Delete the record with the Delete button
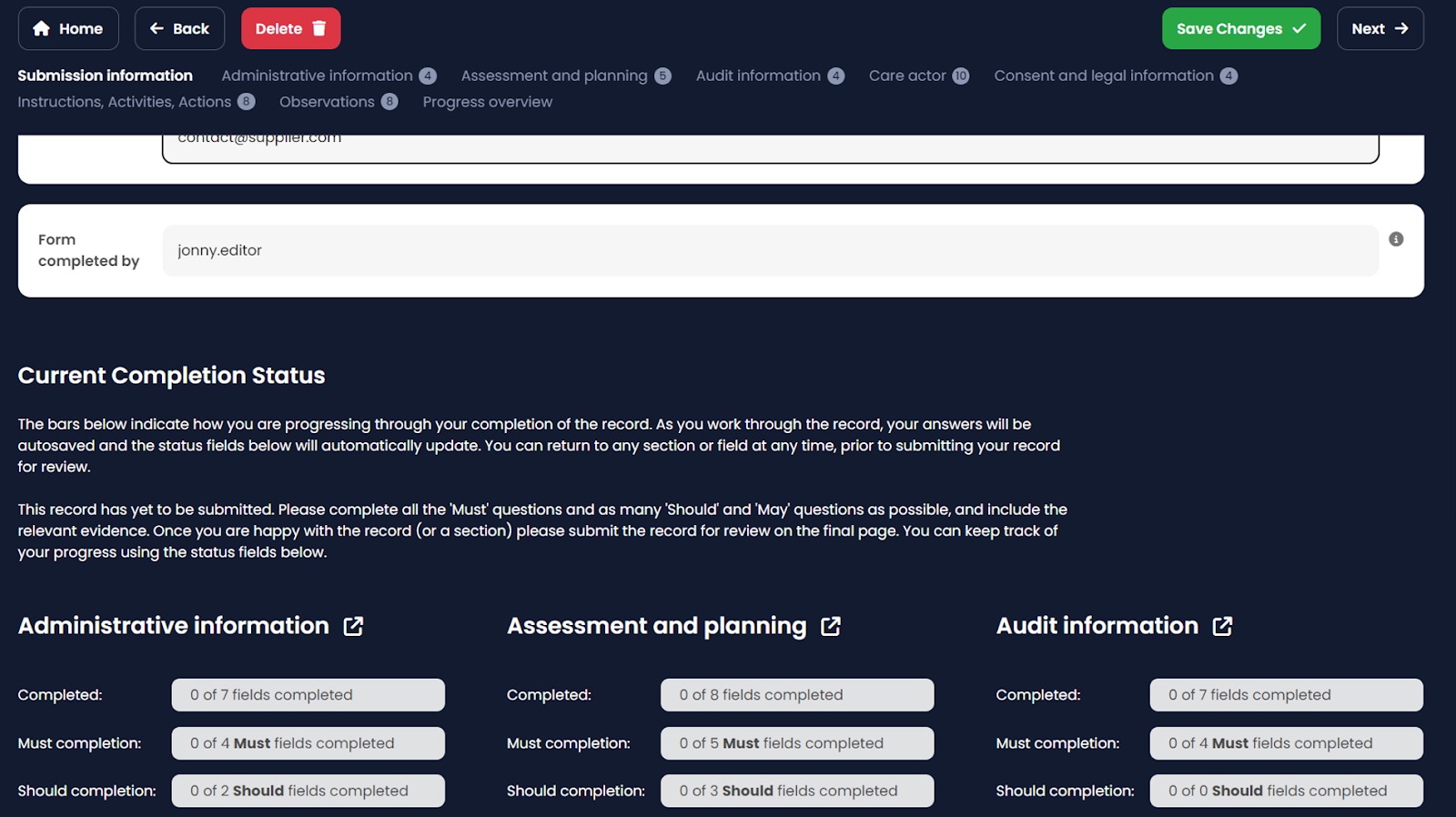The image size is (1456, 817). (290, 29)
